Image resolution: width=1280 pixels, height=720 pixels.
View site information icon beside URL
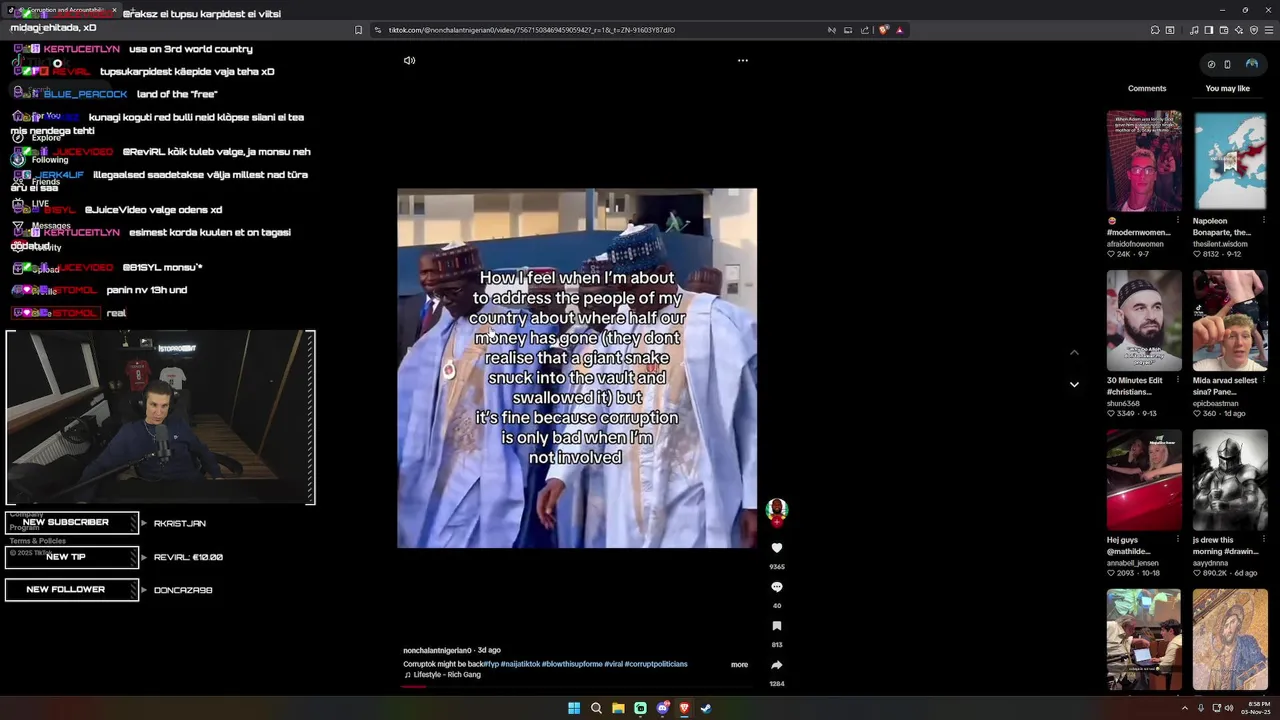[378, 30]
